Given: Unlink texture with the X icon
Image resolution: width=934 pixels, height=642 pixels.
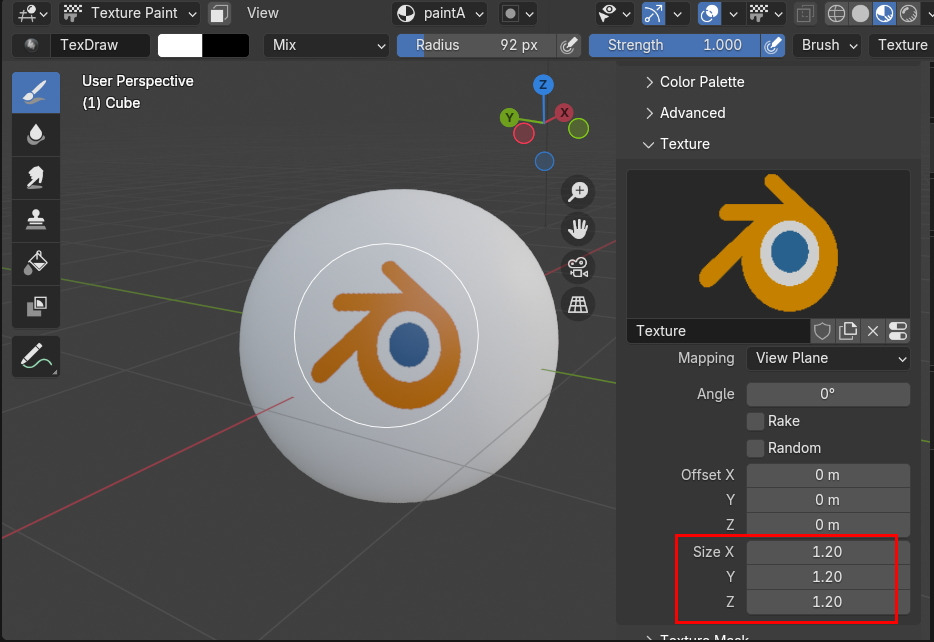Looking at the screenshot, I should (x=873, y=331).
